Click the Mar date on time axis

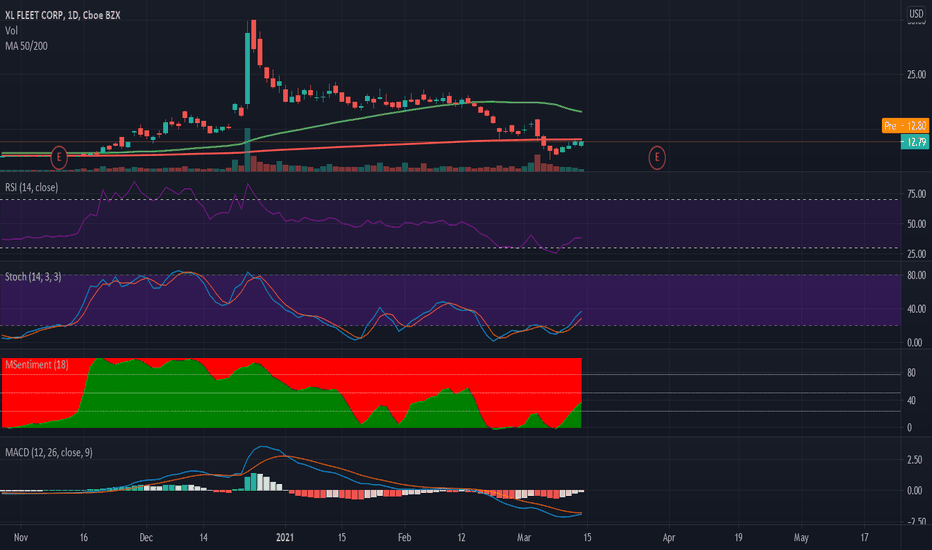[524, 538]
